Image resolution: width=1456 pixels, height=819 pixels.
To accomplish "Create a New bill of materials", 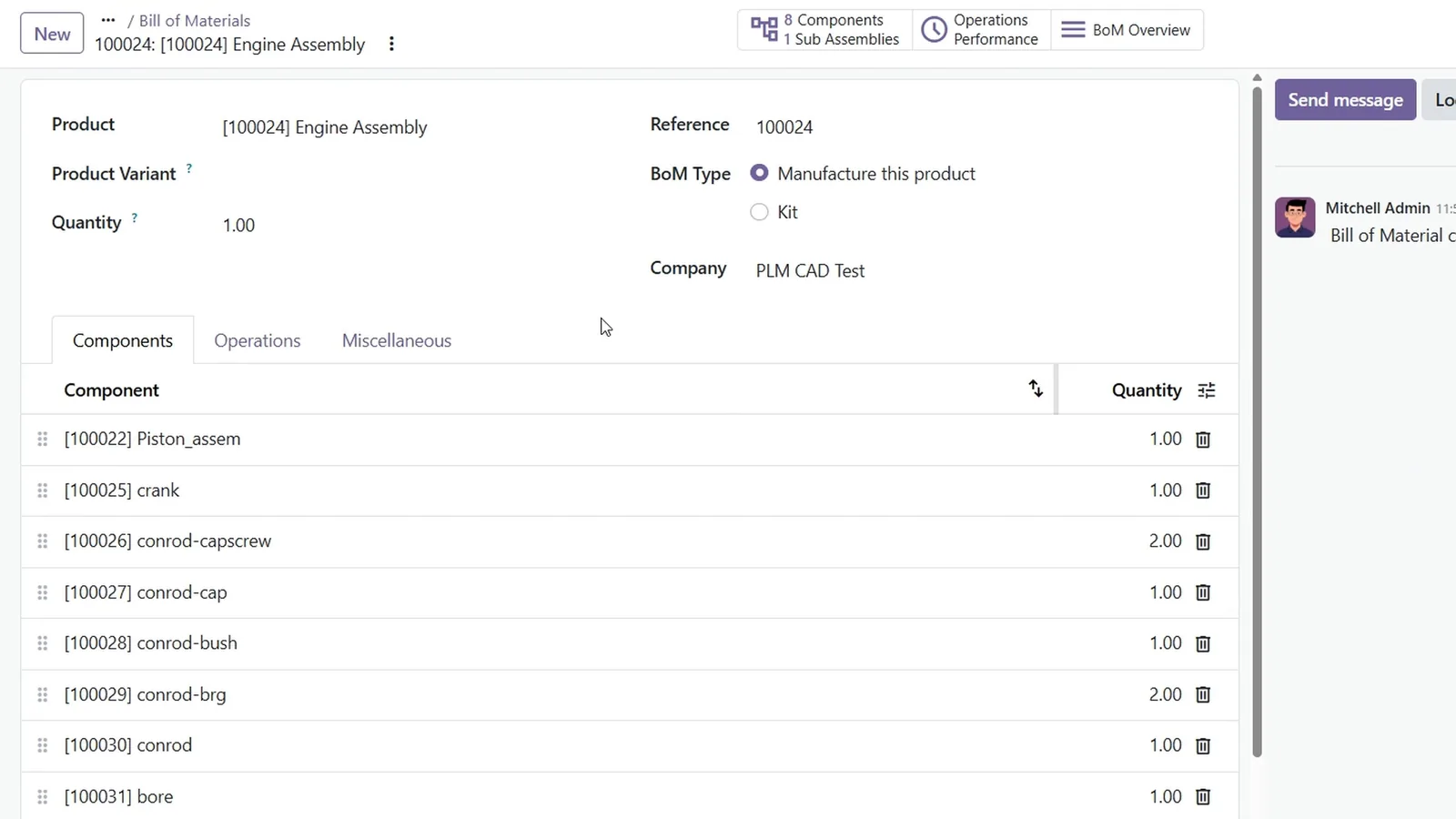I will pyautogui.click(x=52, y=34).
